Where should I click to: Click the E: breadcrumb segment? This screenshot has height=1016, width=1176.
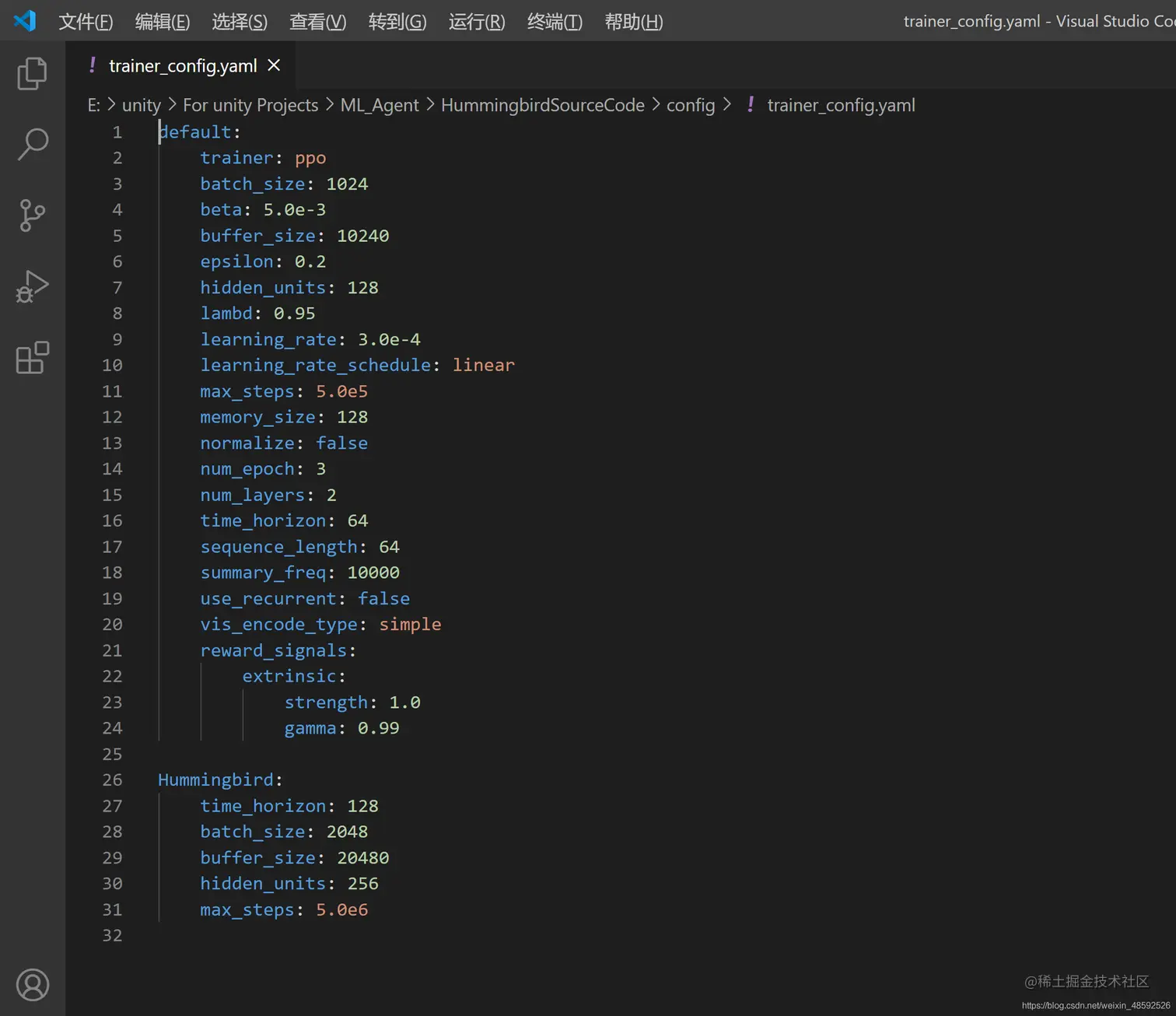tap(94, 105)
